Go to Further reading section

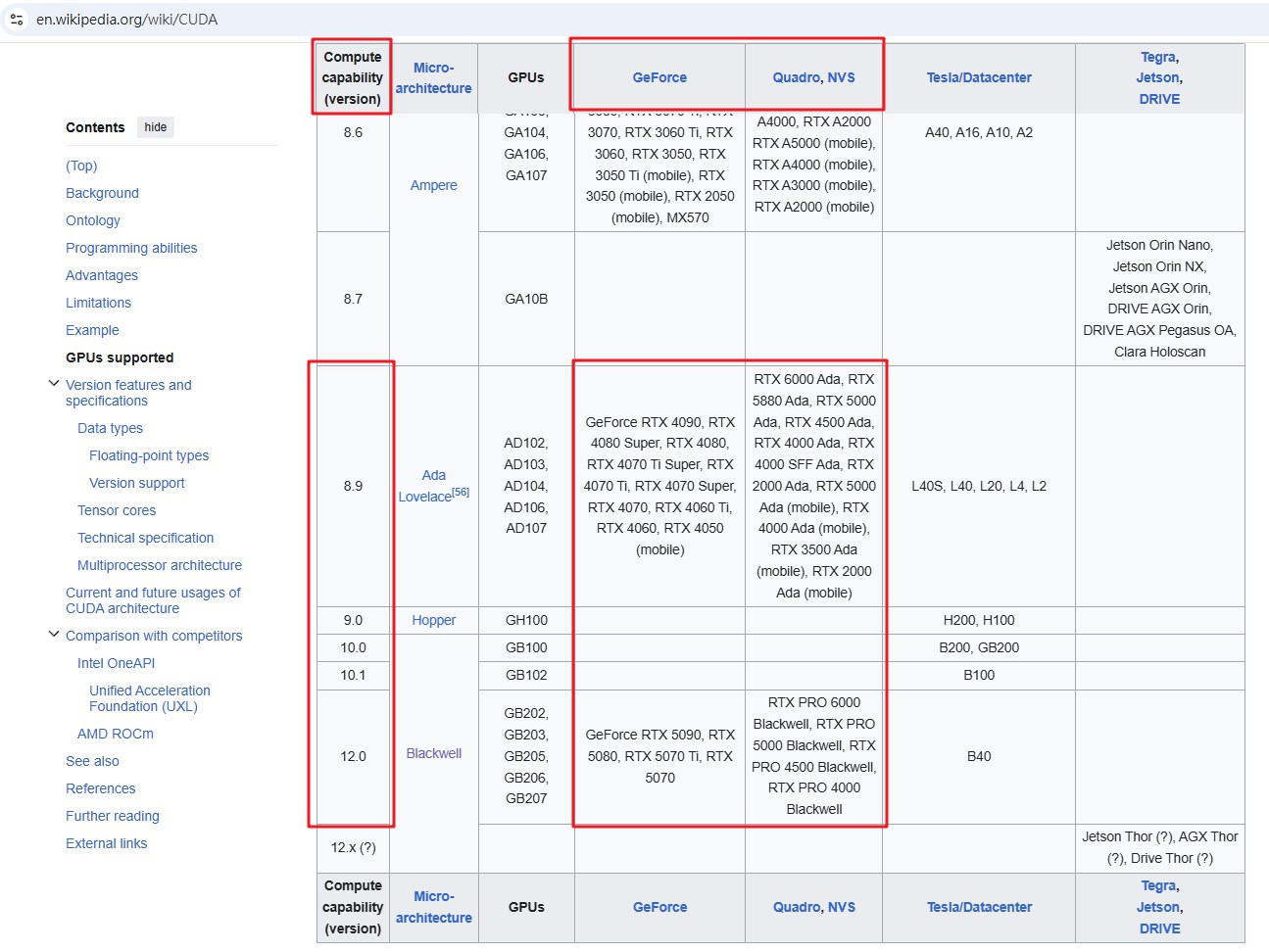112,816
